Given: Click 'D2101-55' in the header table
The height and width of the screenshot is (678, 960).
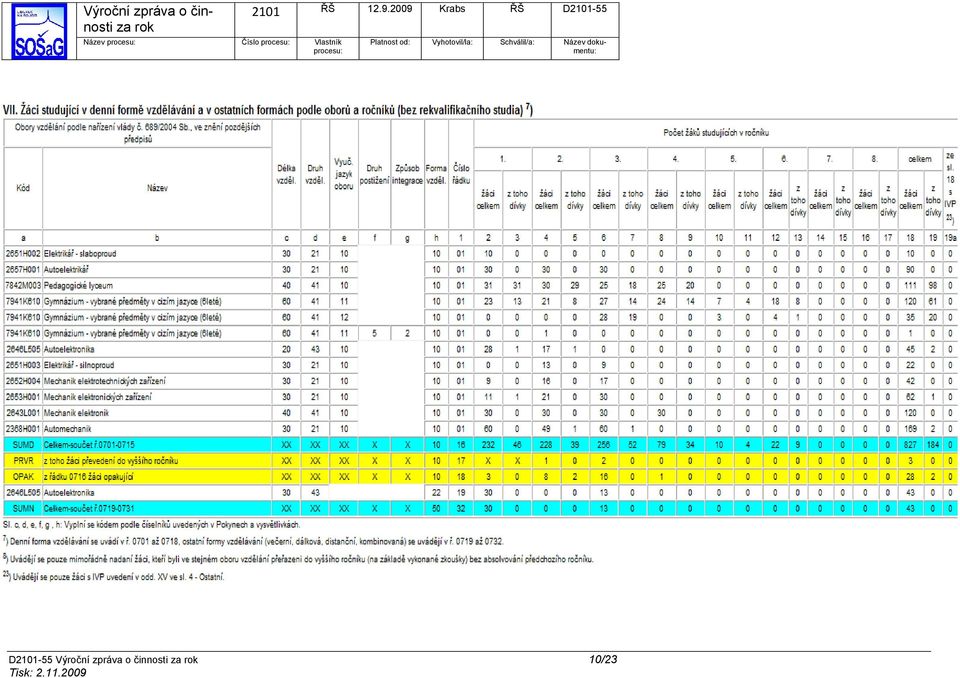Looking at the screenshot, I should click(585, 9).
